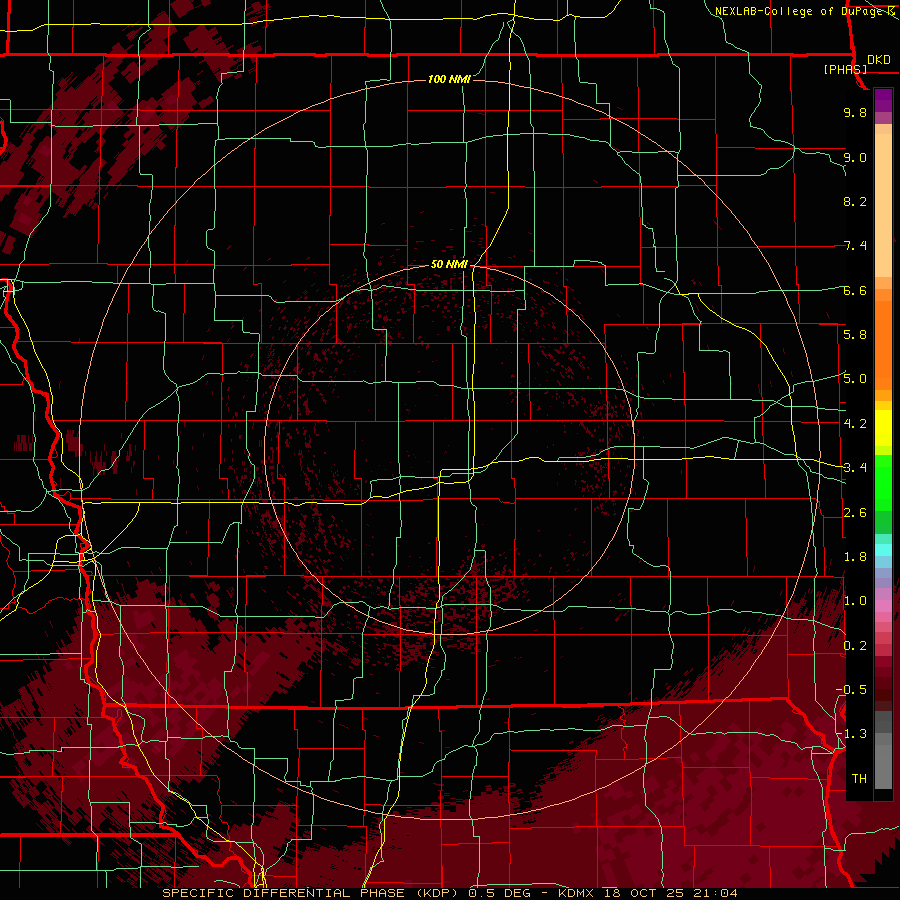Image resolution: width=900 pixels, height=900 pixels.
Task: Click the 5.8 value on the color scale
Action: coord(855,334)
